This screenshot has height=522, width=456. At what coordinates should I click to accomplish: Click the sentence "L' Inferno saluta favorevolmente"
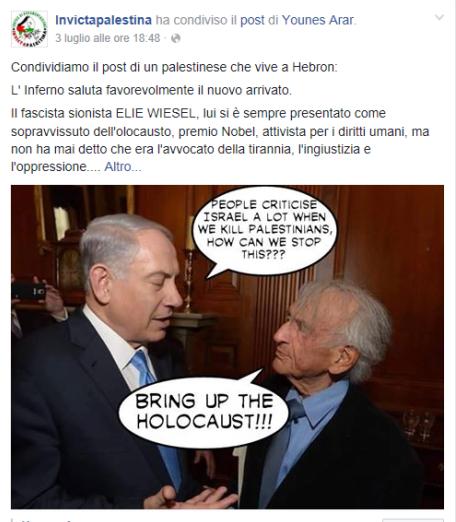(x=151, y=90)
